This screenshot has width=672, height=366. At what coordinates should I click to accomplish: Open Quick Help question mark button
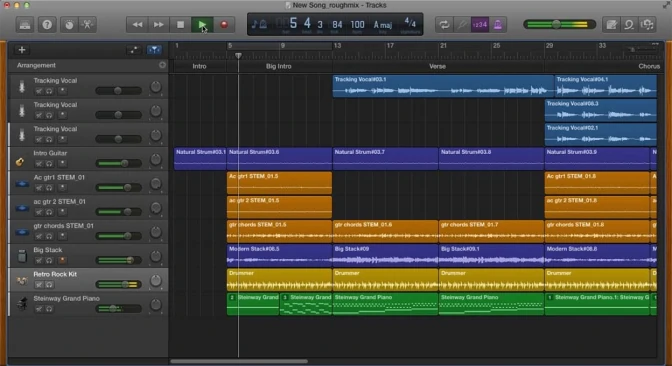[x=47, y=25]
